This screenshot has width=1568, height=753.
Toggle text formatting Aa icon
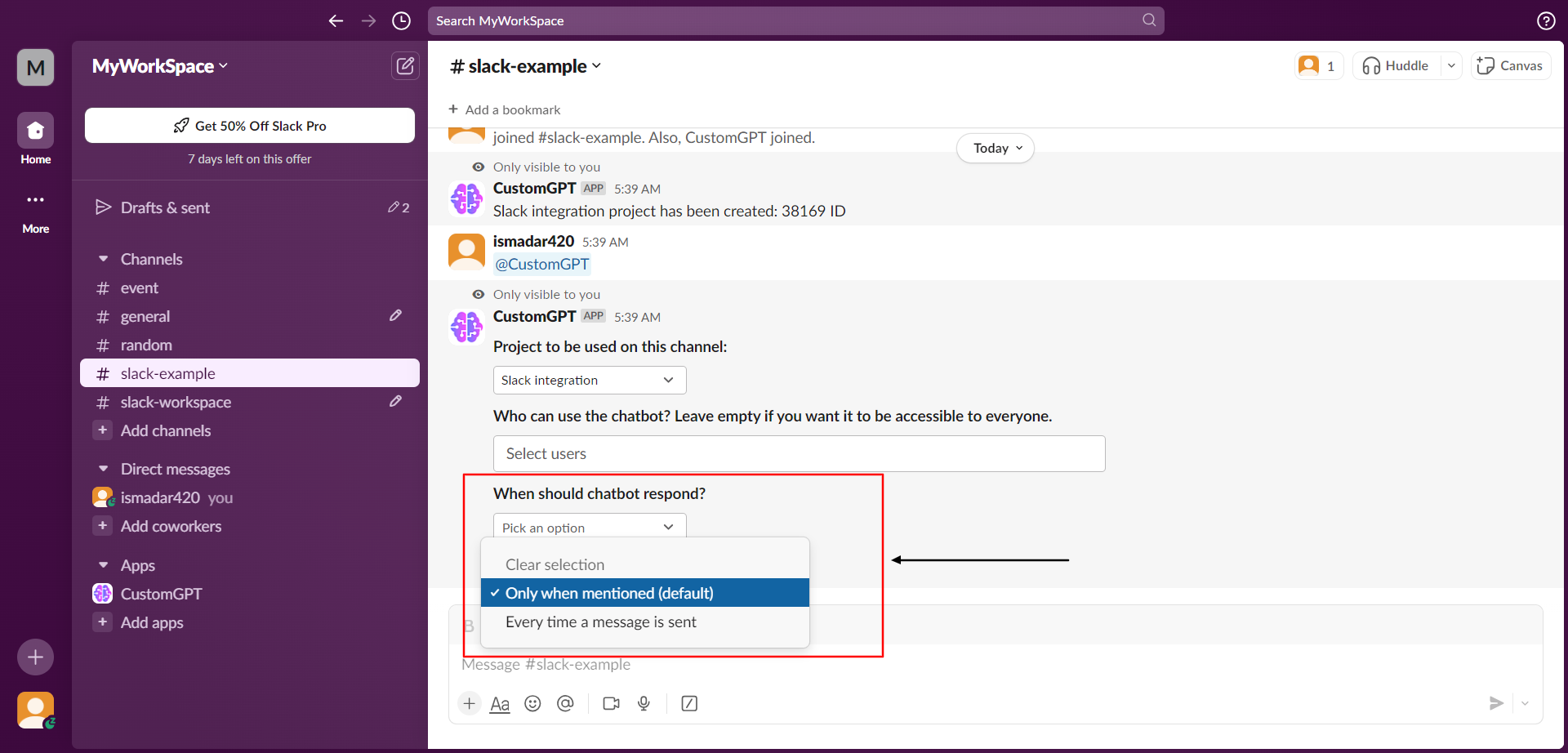(x=500, y=703)
